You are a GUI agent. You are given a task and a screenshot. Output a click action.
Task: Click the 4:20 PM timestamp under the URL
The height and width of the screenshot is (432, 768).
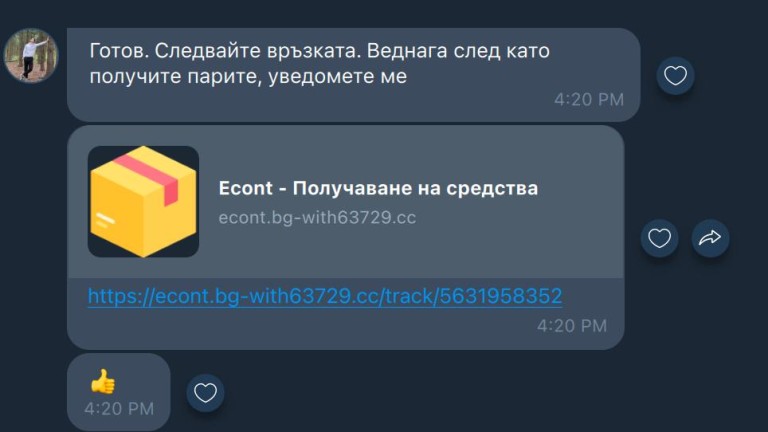point(572,326)
